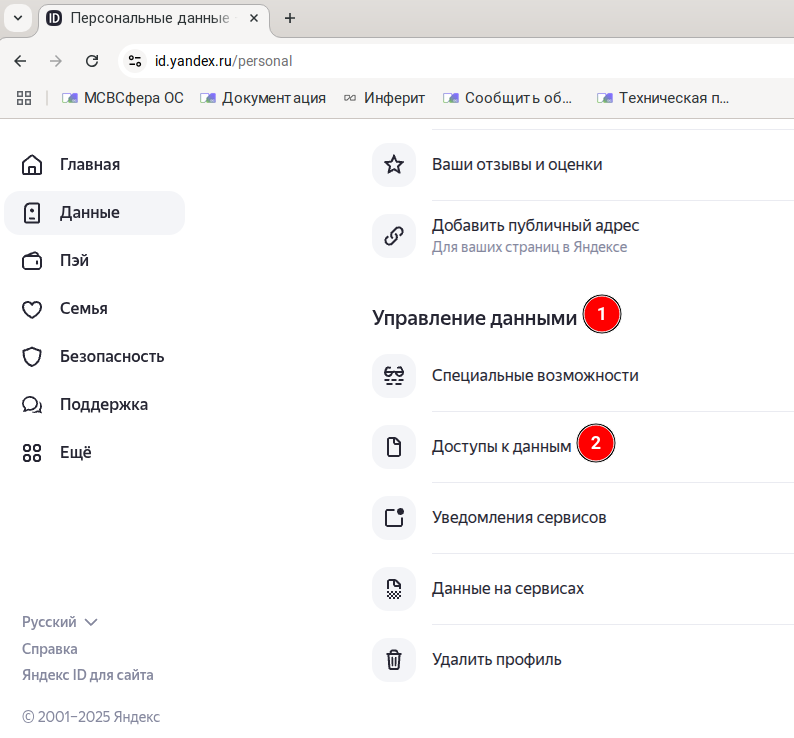794x738 pixels.
Task: Open the Chrome apps grid in bookmarks bar
Action: 24,98
